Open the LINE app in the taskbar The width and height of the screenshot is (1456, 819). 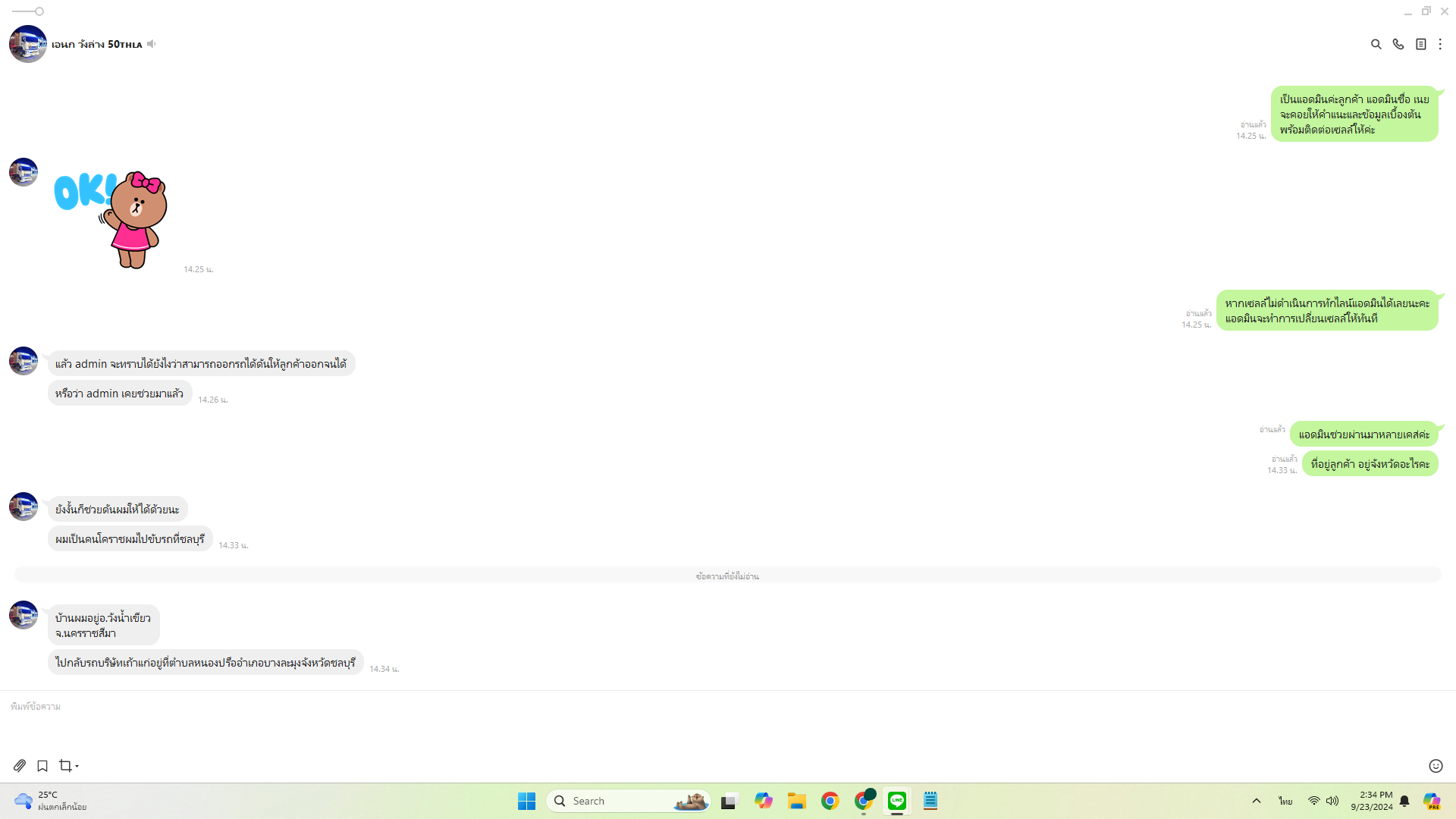(897, 801)
